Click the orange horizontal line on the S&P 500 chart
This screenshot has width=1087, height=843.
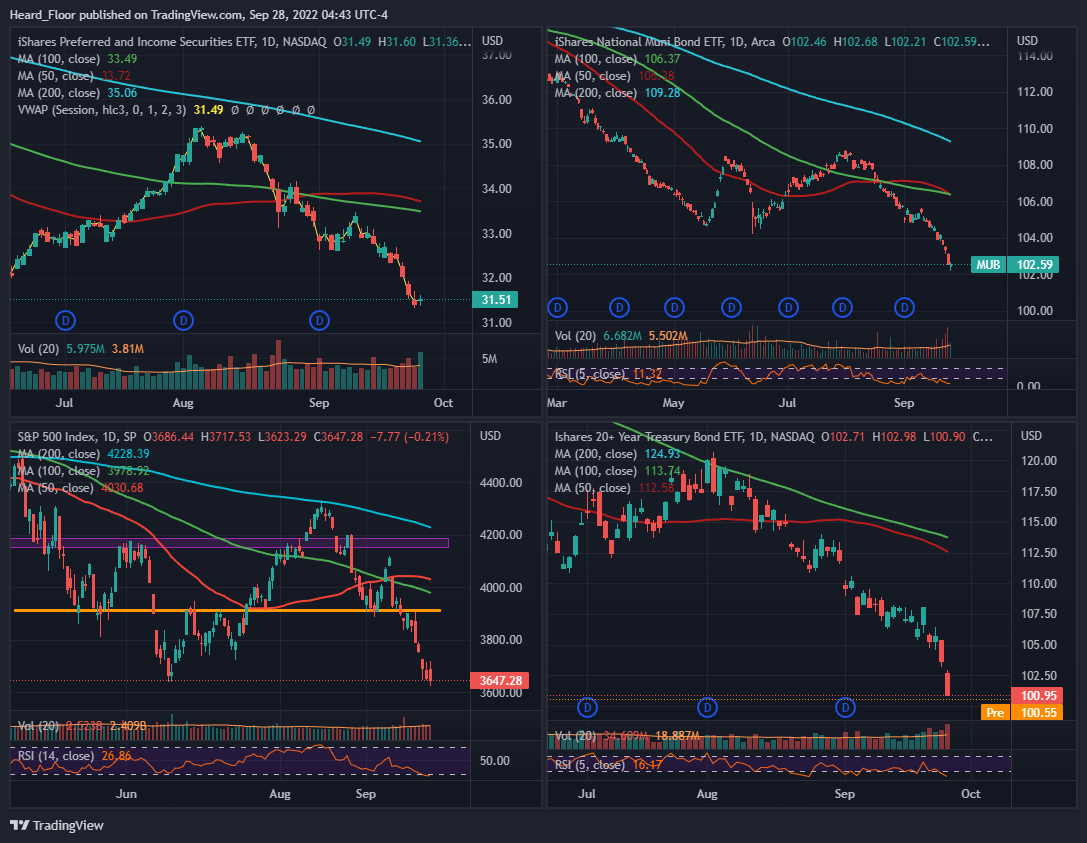pos(227,610)
